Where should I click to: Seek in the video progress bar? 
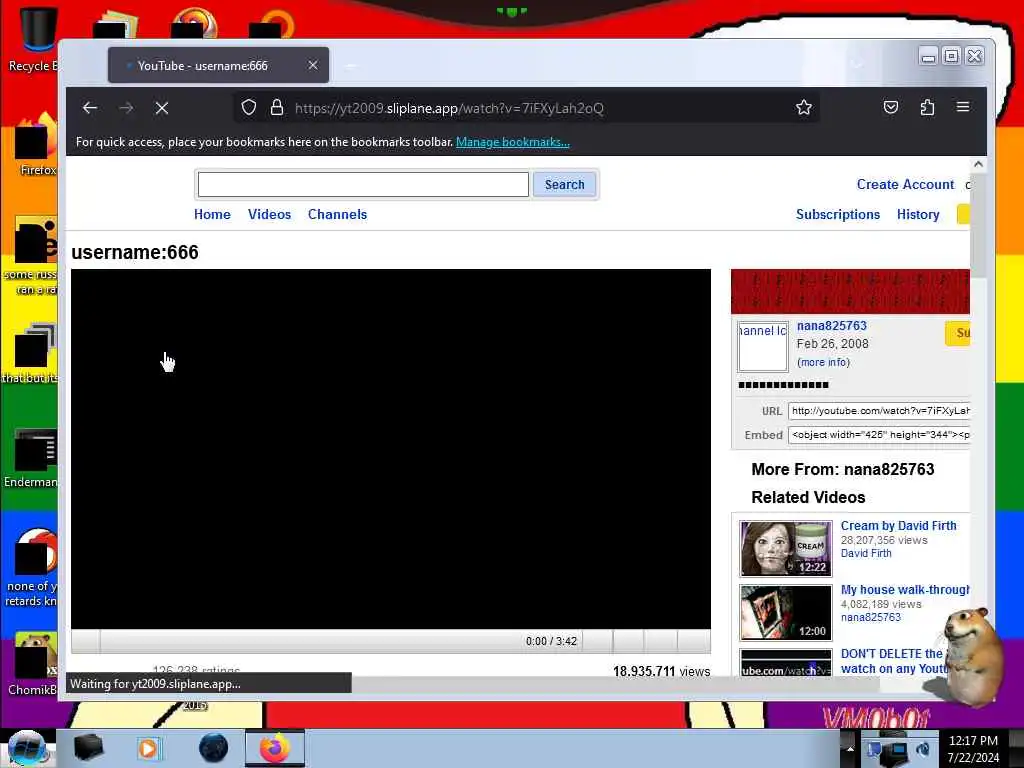tap(310, 641)
